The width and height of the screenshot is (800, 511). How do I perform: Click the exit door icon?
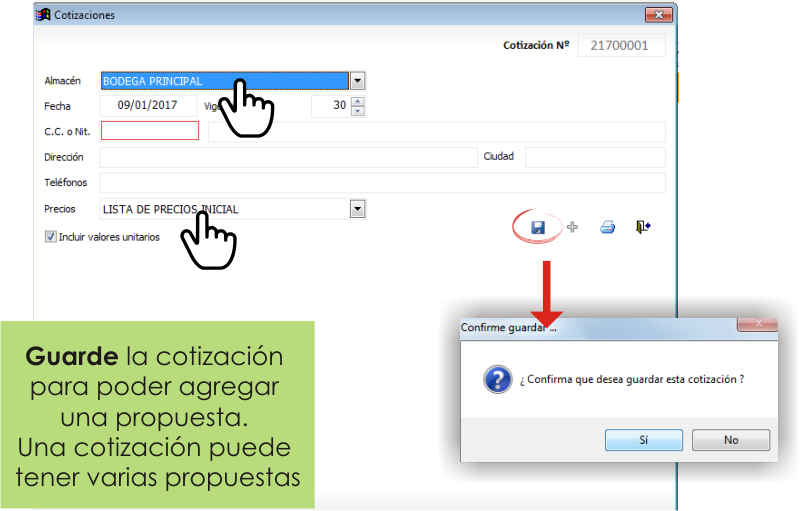tap(643, 226)
